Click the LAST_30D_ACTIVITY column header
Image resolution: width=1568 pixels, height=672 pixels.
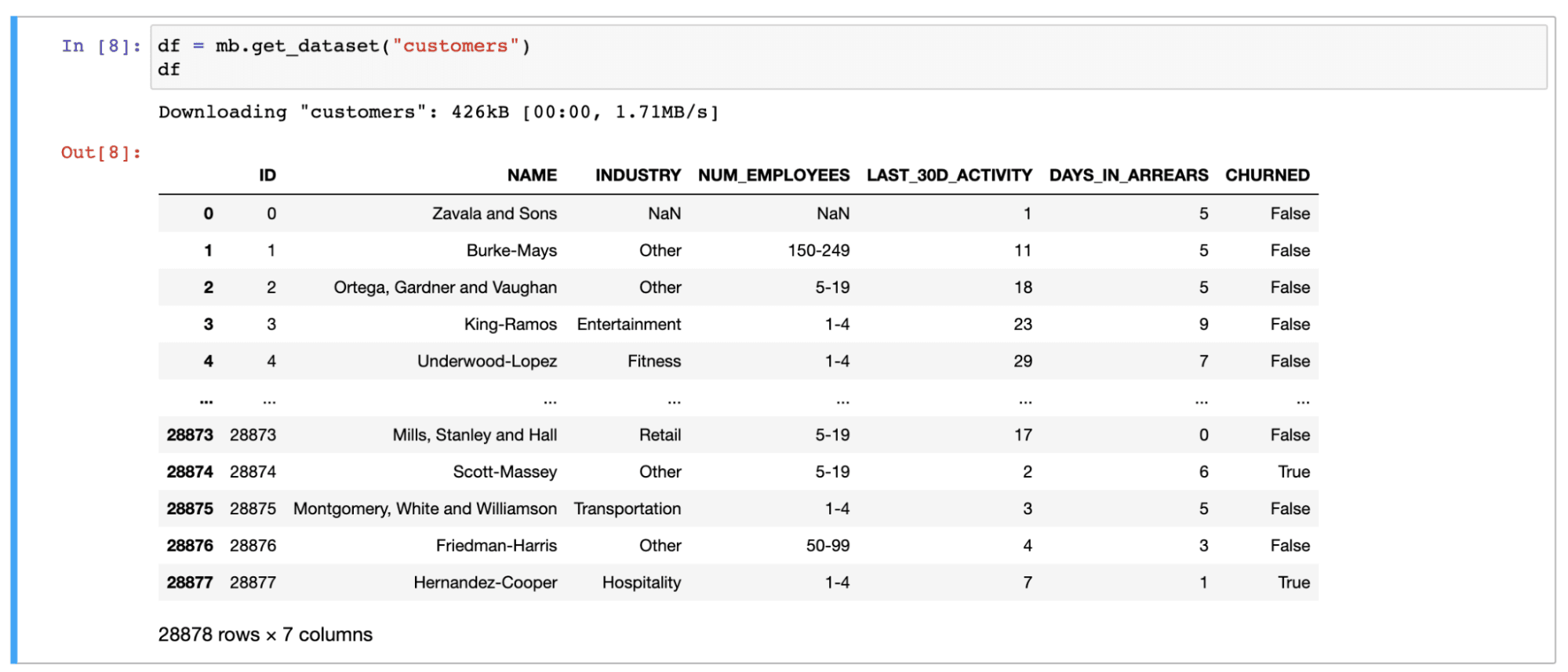pyautogui.click(x=949, y=176)
